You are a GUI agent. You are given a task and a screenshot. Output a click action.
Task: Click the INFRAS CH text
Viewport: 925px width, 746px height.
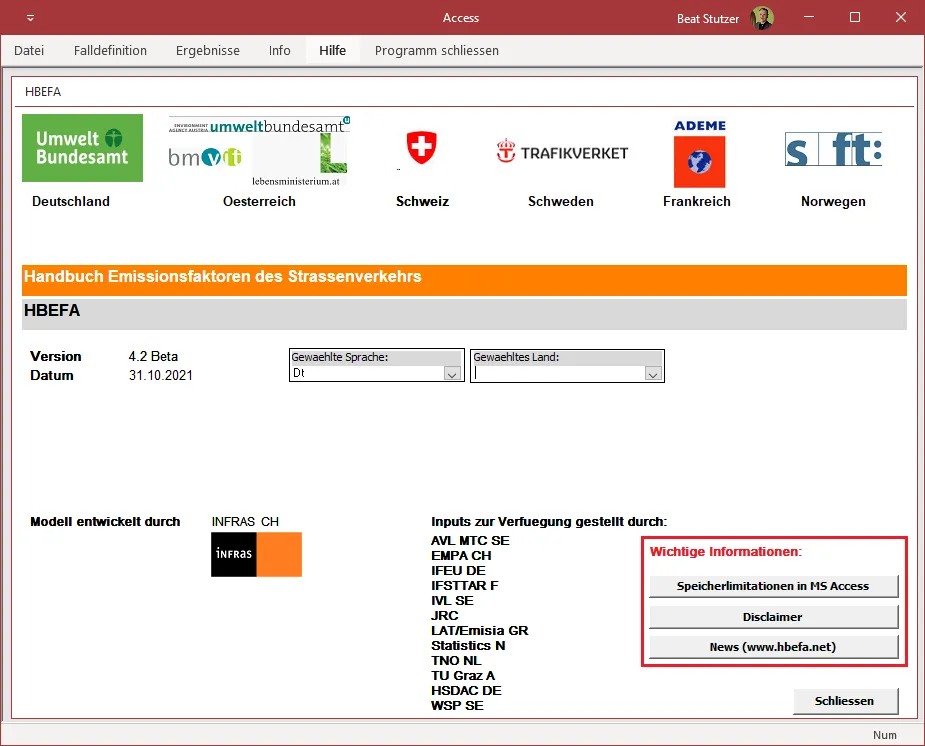coord(245,522)
